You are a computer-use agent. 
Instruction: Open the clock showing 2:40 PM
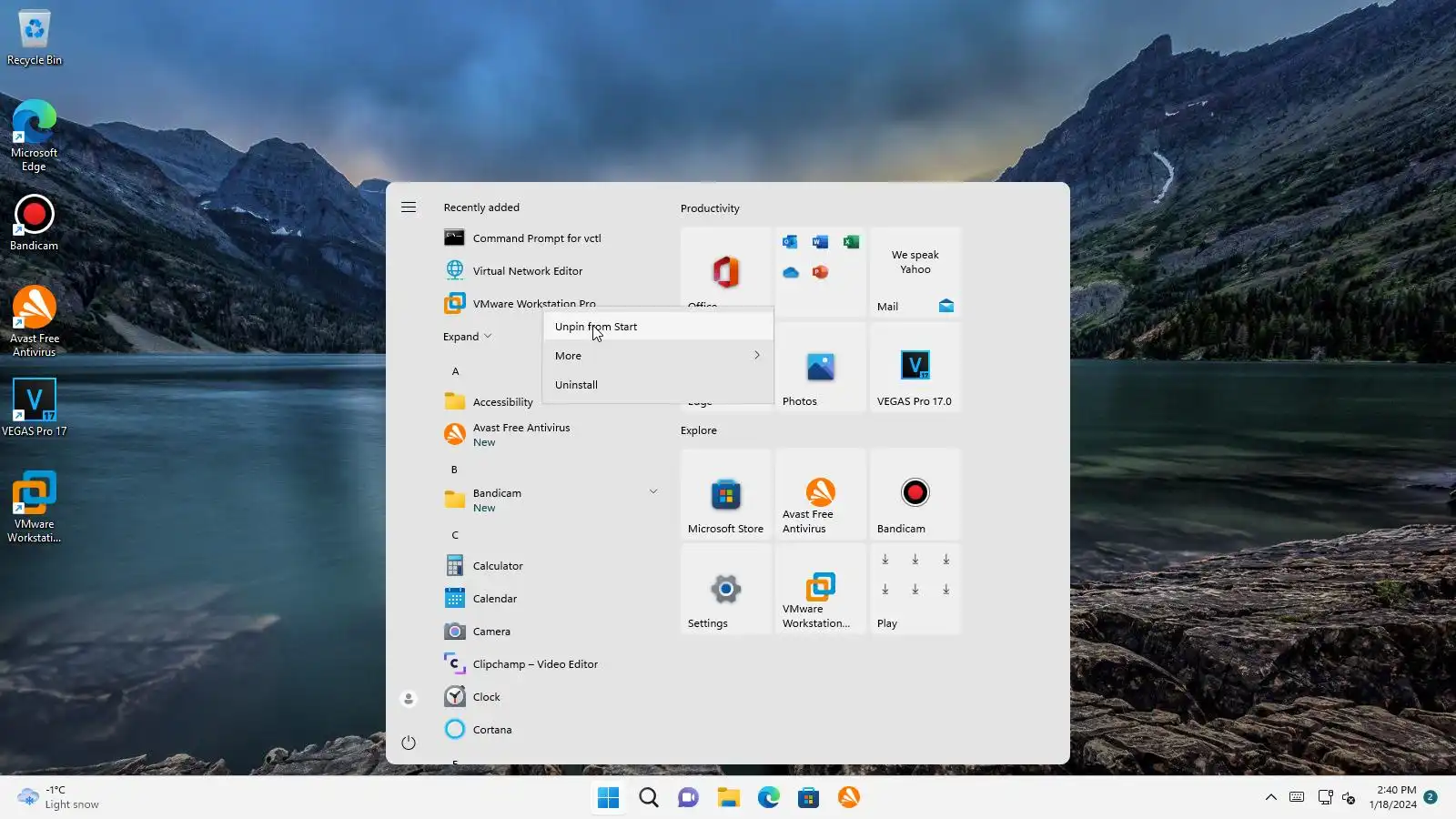1392,797
